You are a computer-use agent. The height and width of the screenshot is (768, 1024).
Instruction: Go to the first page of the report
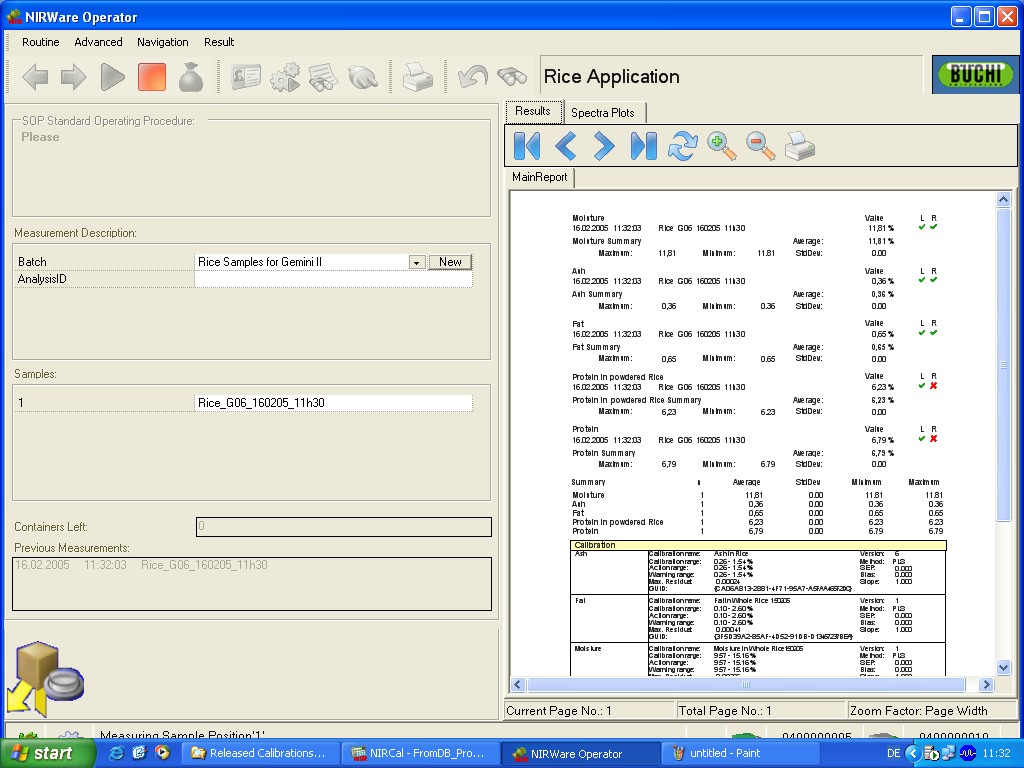coord(527,146)
